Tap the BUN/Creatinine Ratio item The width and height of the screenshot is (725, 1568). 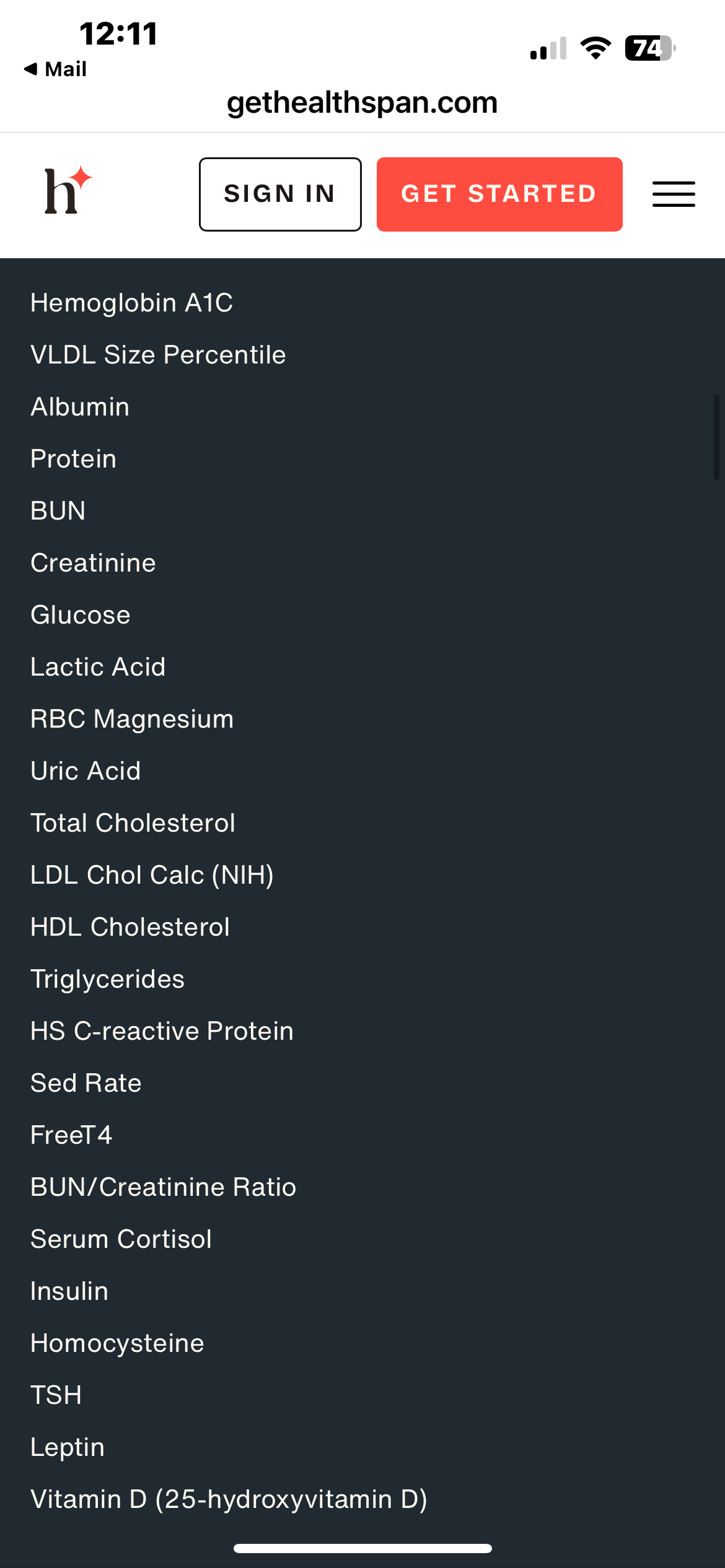164,1188
